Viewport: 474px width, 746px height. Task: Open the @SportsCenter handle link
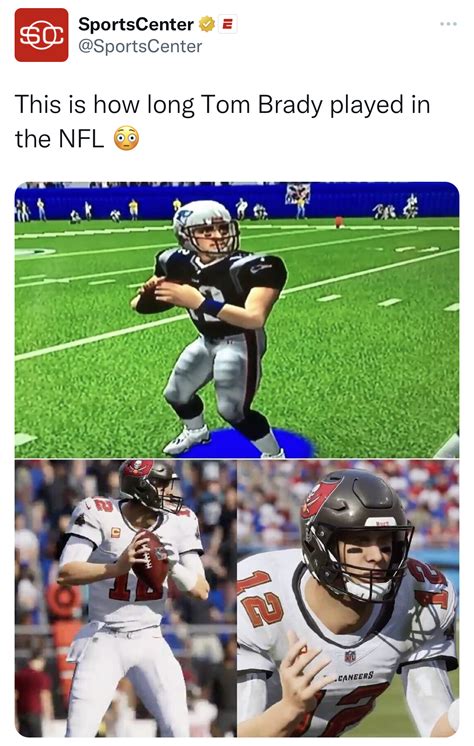140,47
